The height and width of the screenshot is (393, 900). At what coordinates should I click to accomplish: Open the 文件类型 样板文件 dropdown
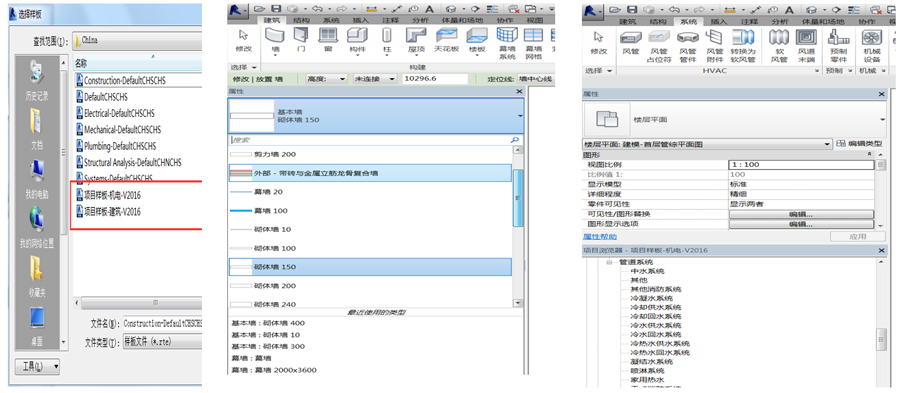[x=162, y=342]
